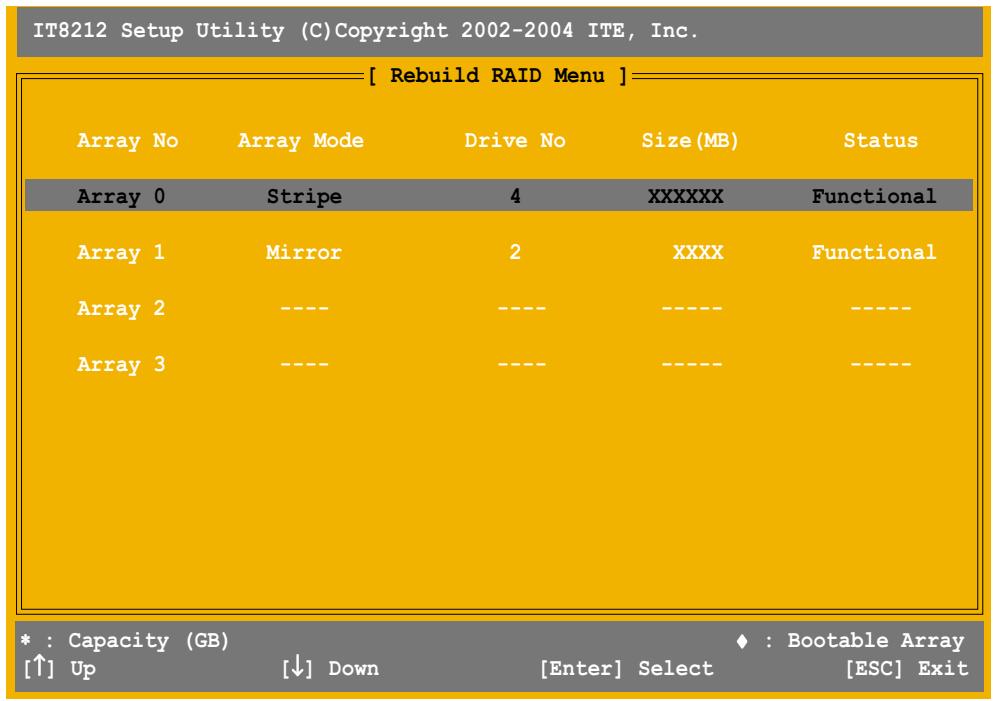Click Array 3 empty status dashes
The image size is (993, 701).
coord(881,364)
